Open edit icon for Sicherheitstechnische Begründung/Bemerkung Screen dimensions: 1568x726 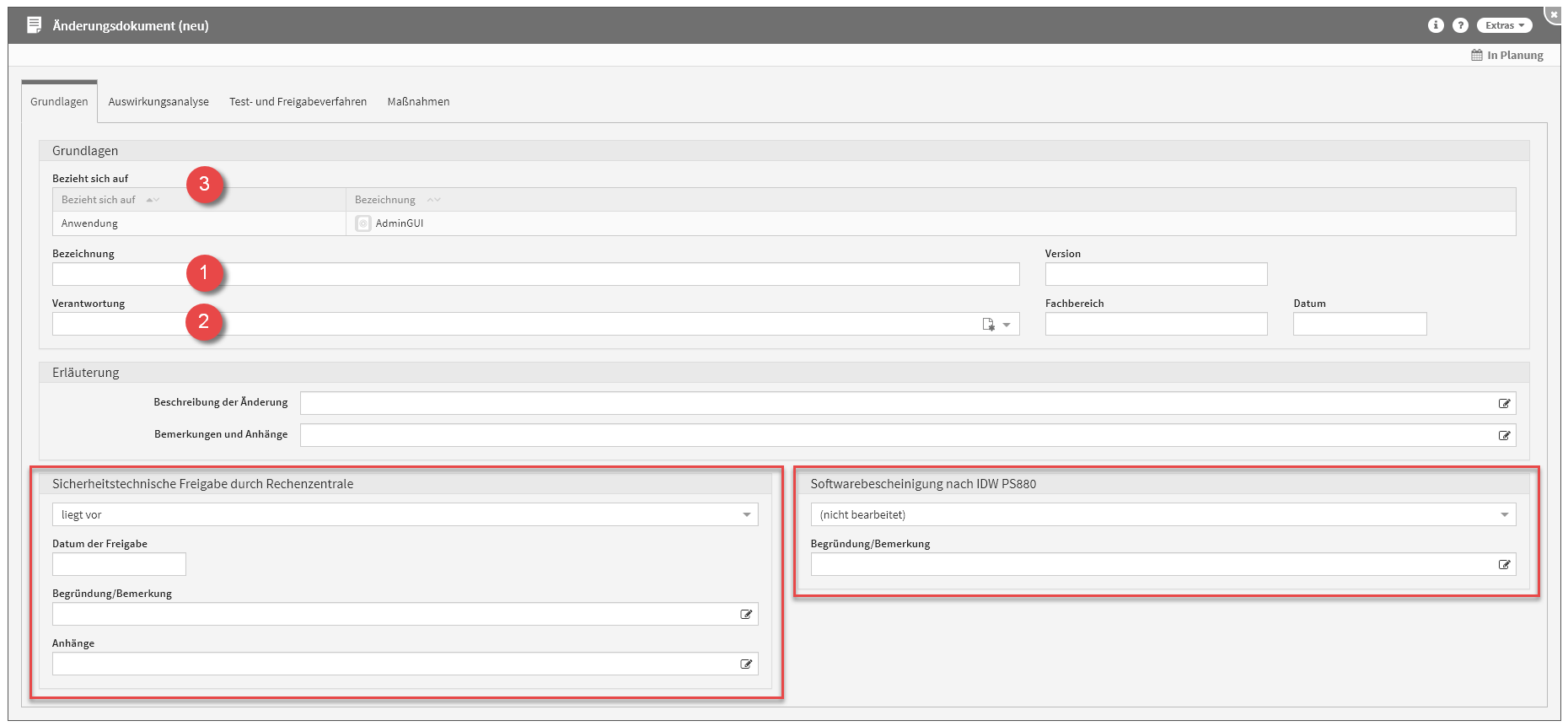[x=746, y=615]
